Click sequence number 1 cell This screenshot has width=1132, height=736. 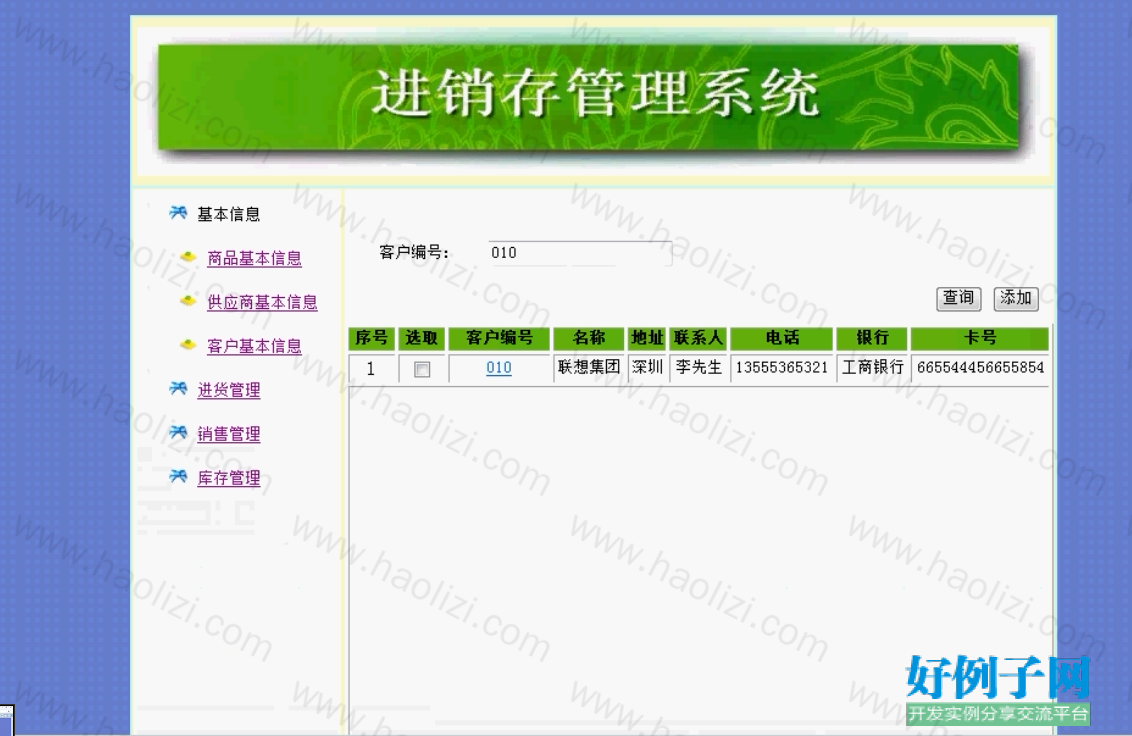tap(372, 368)
